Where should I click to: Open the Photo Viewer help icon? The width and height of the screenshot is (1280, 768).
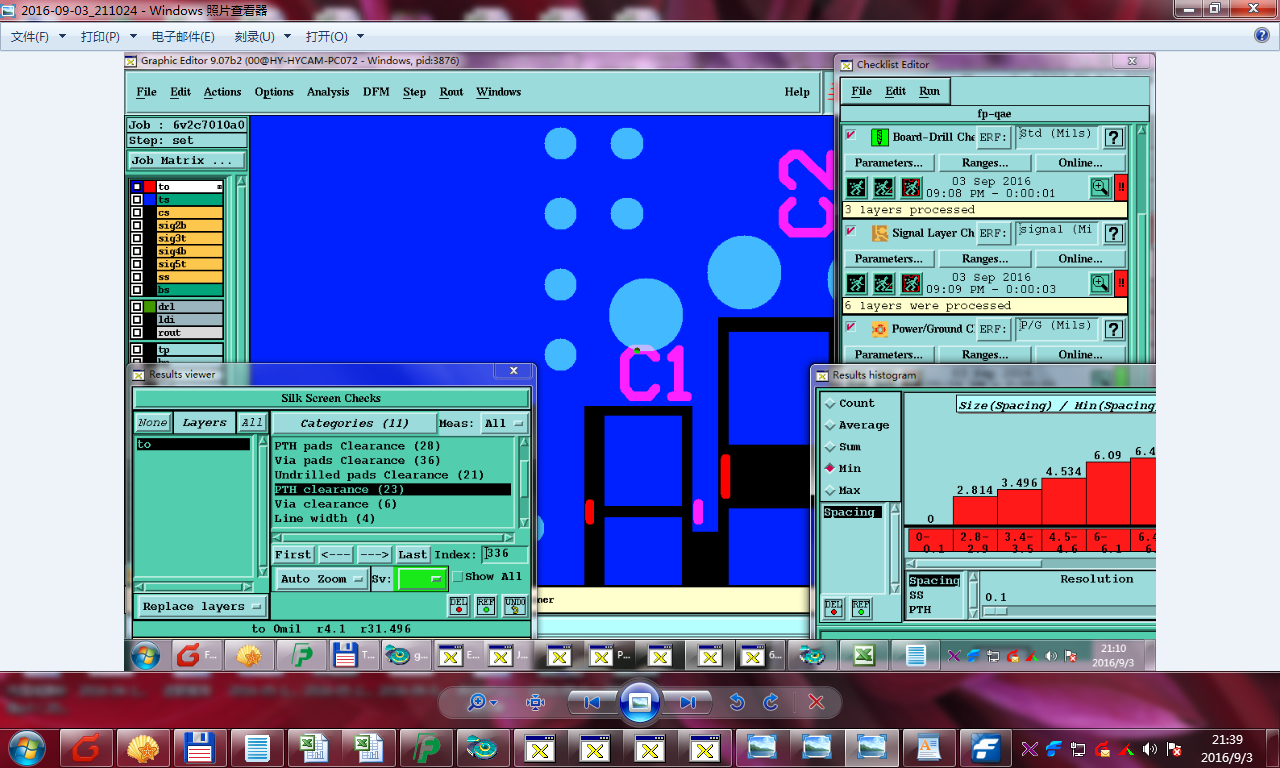(1262, 36)
